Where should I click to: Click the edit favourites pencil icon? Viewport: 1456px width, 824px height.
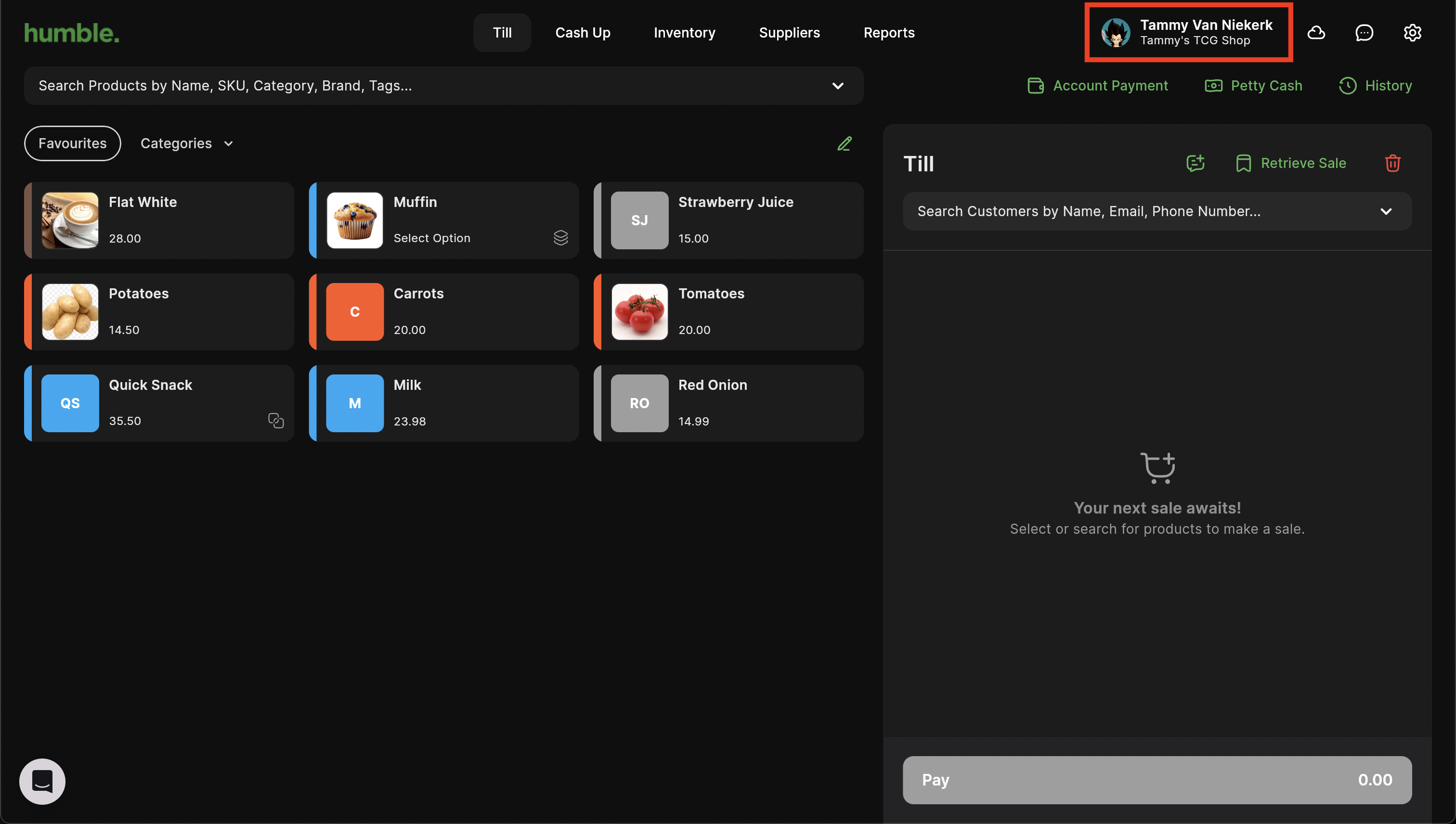[x=844, y=144]
